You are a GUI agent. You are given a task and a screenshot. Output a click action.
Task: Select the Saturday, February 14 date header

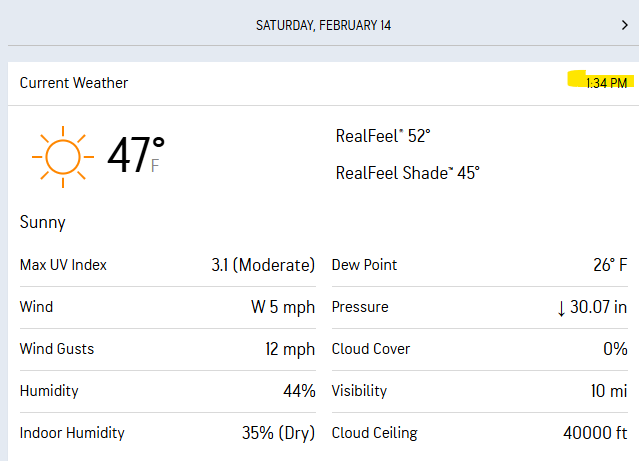(322, 25)
